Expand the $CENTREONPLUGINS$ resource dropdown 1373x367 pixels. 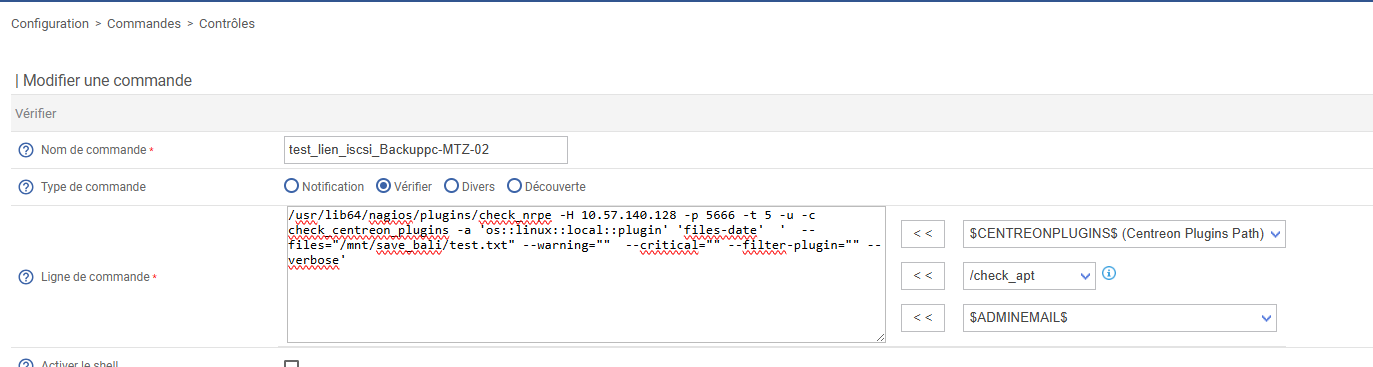(x=1123, y=234)
